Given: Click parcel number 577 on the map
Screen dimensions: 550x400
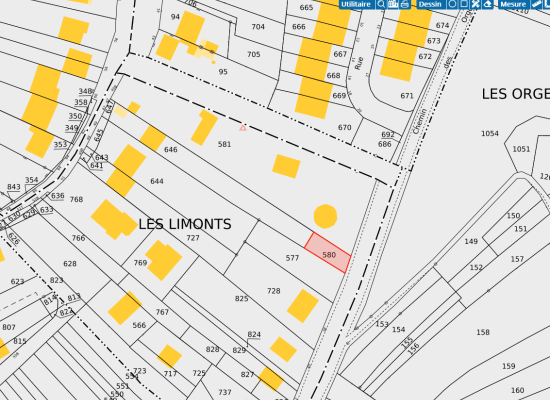Looking at the screenshot, I should point(292,258).
